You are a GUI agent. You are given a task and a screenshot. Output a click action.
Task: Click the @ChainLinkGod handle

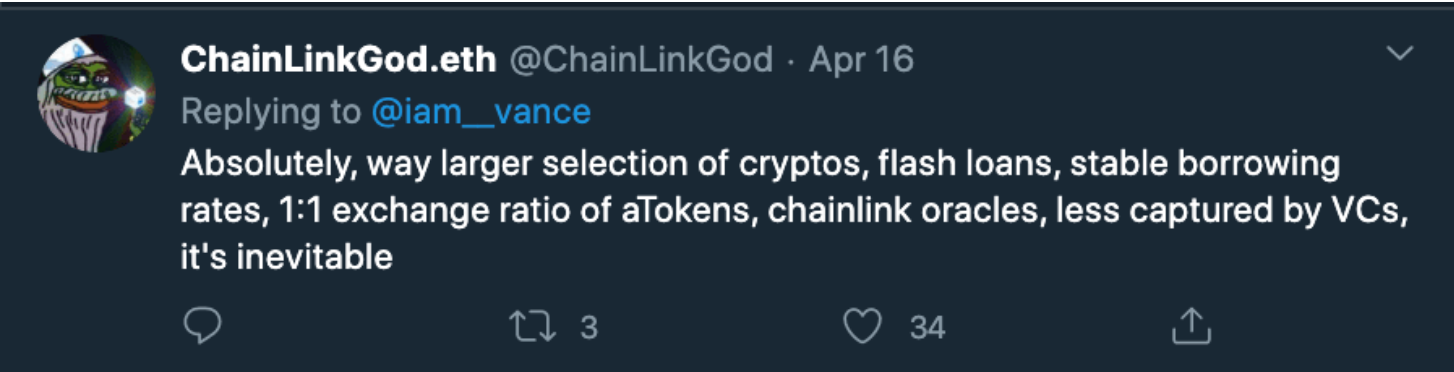click(x=642, y=60)
